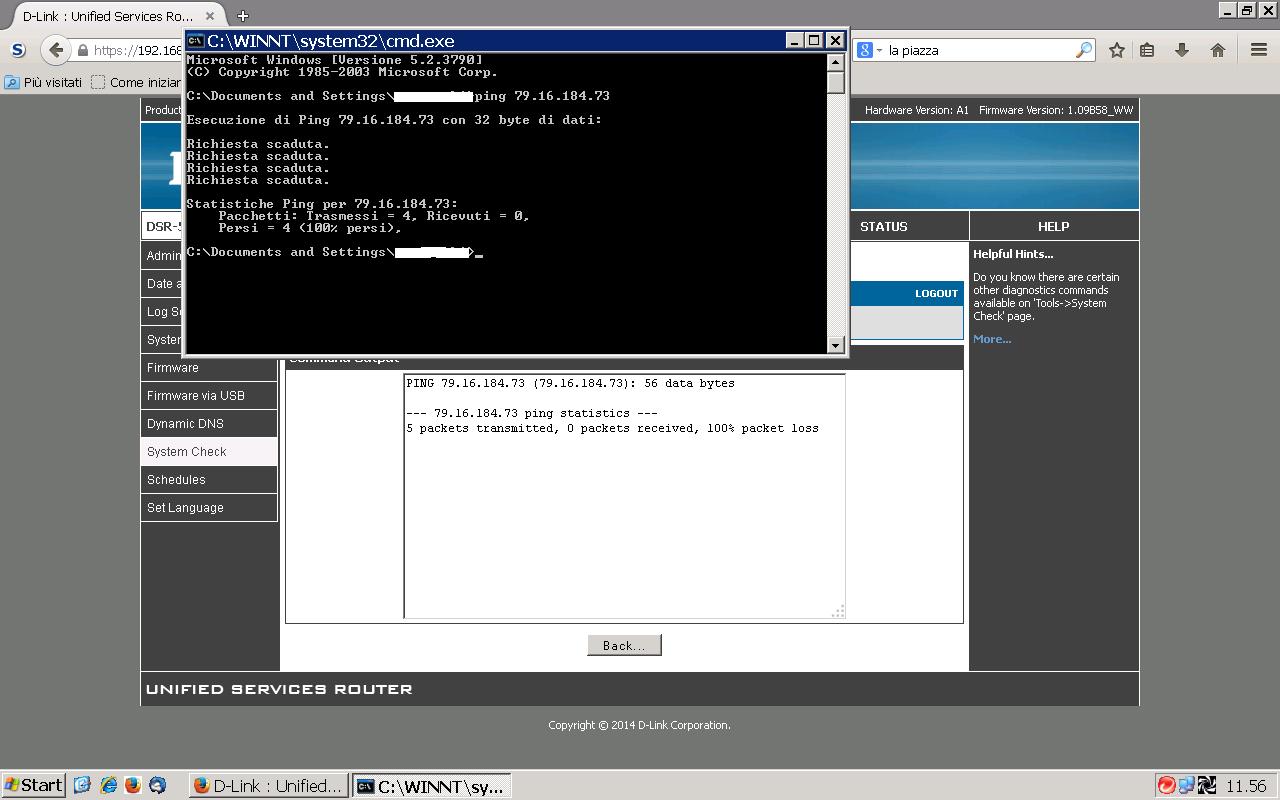The image size is (1280, 800).
Task: Open the Windows Start button
Action: click(x=33, y=785)
